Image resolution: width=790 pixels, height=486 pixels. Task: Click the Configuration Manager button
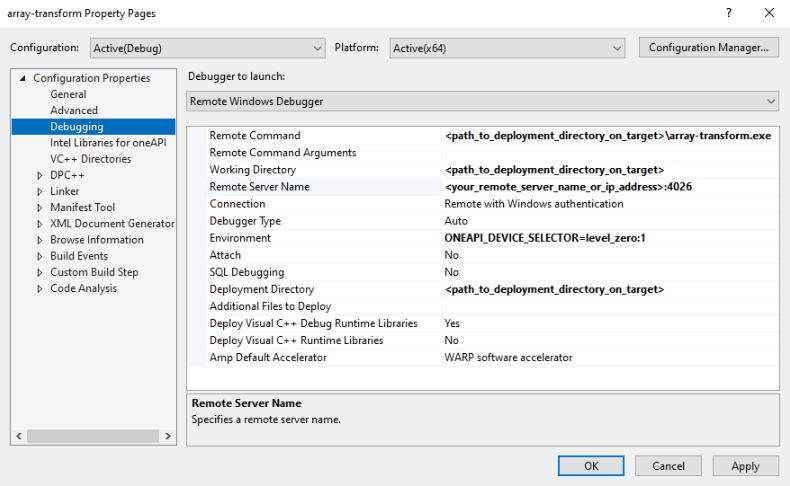point(708,48)
